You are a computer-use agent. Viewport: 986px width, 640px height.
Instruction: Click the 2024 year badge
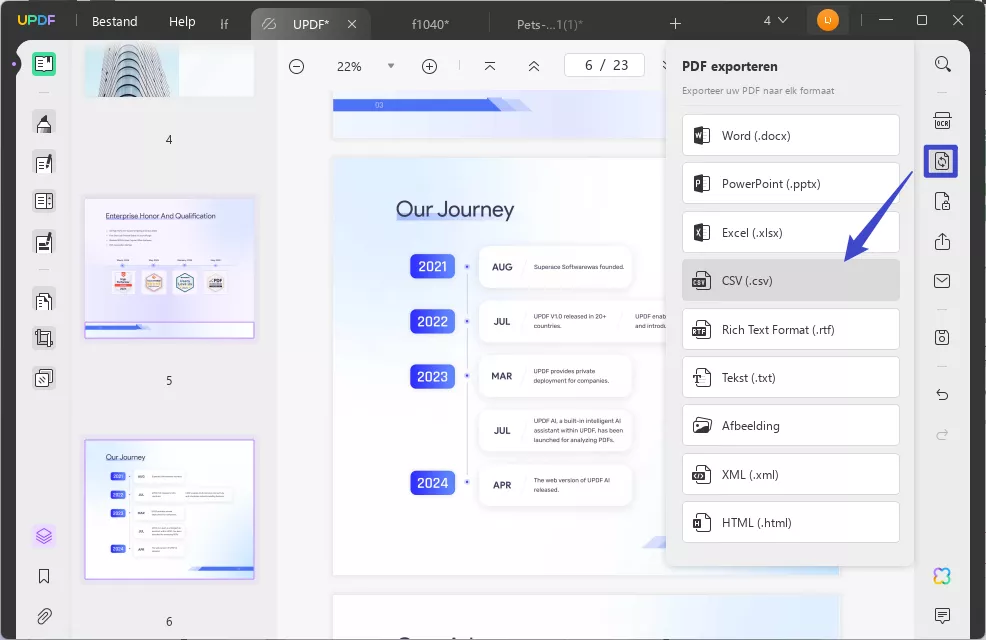432,483
